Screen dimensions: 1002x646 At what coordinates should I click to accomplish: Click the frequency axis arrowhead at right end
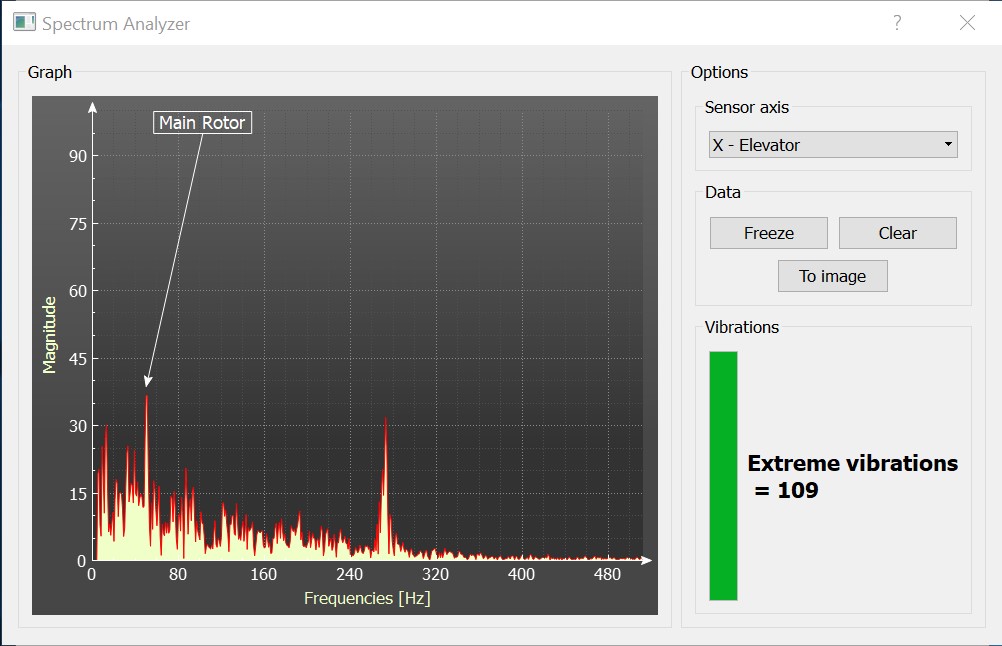[x=647, y=560]
